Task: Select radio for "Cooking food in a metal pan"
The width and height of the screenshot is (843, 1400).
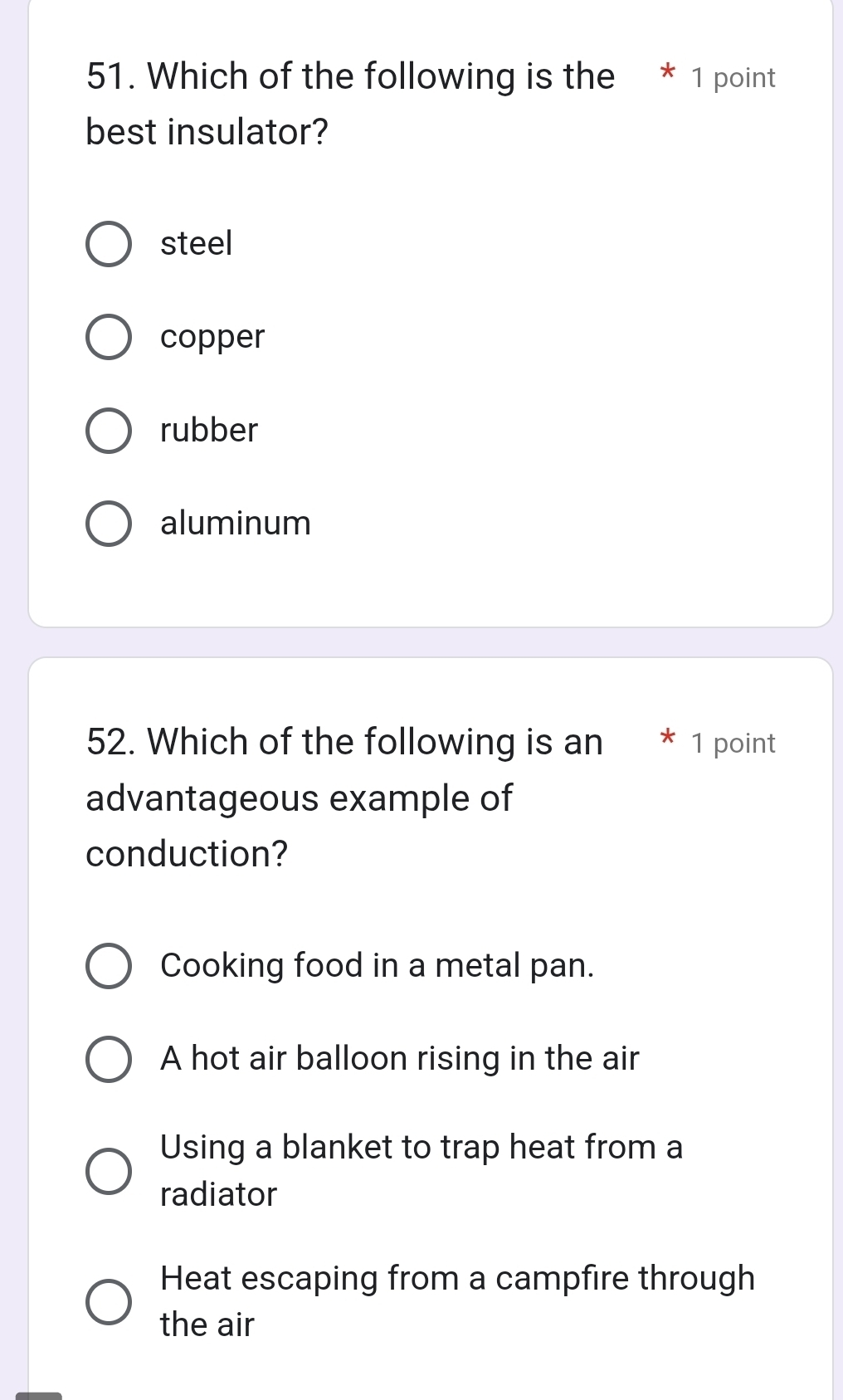Action: (x=109, y=966)
